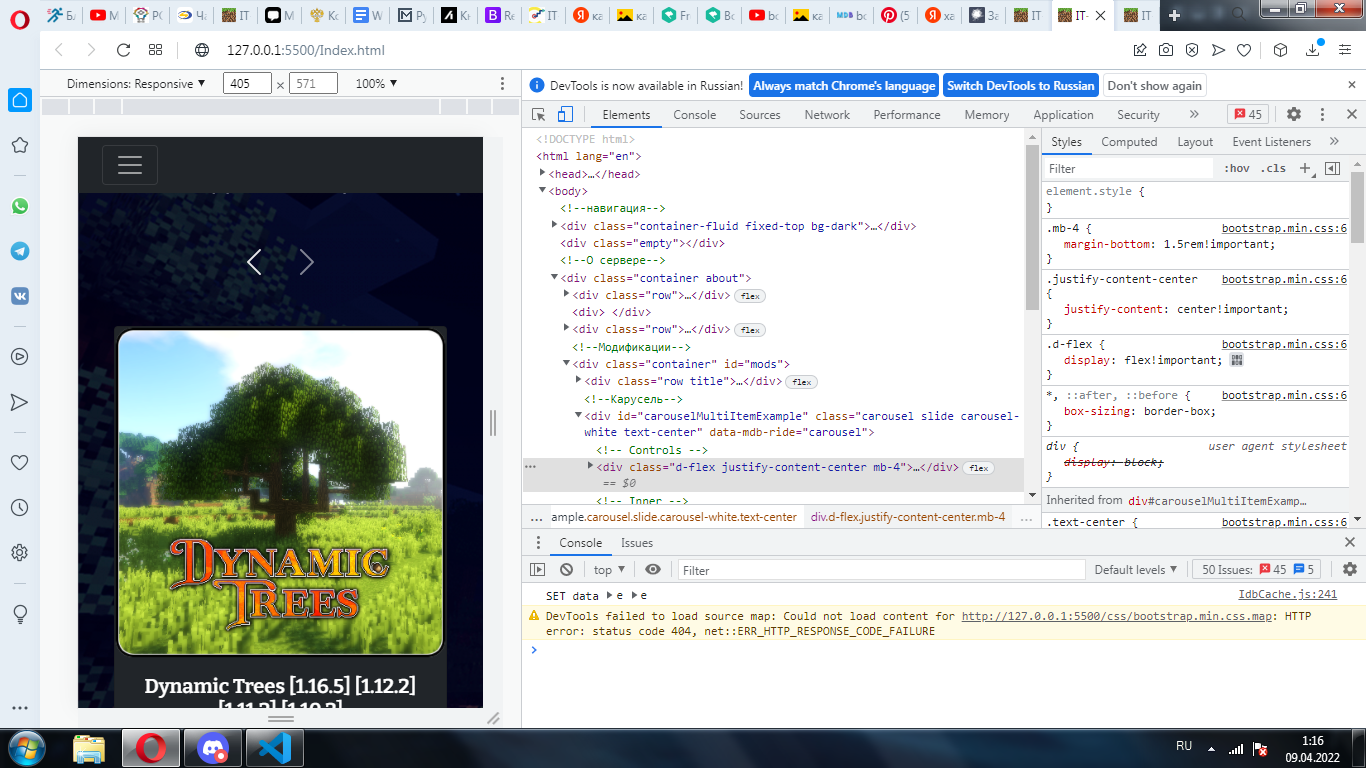
Task: Open bookmarks star in the Opera sidebar
Action: point(19,146)
